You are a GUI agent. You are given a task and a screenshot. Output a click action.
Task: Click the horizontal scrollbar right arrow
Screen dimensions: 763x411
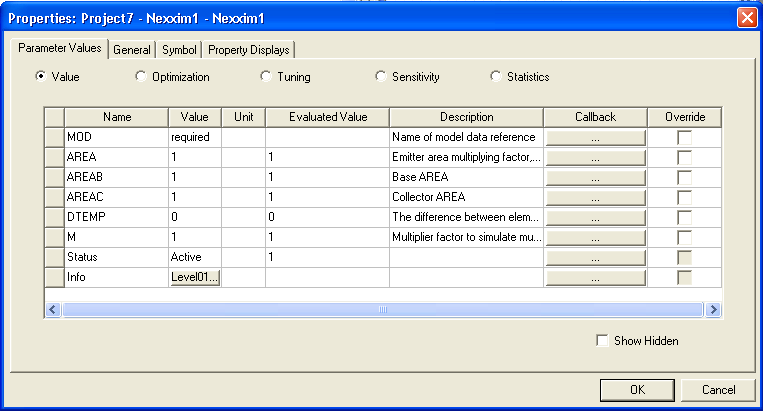click(714, 310)
